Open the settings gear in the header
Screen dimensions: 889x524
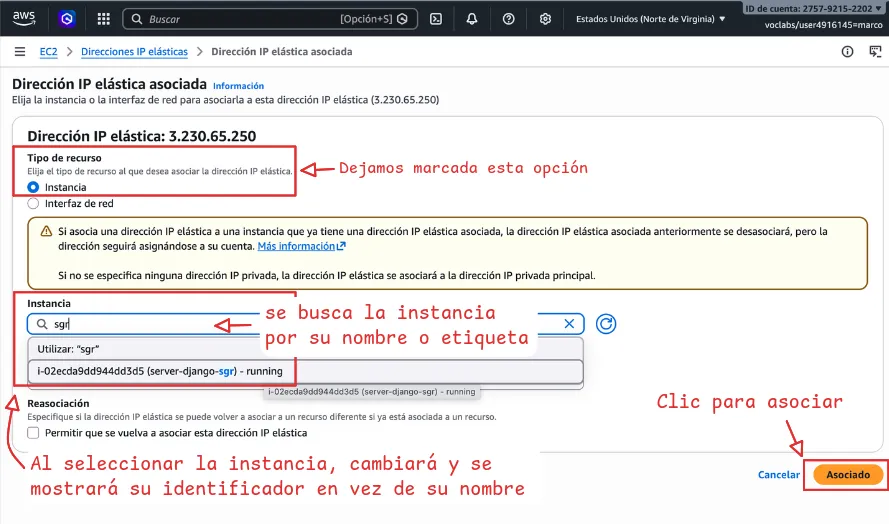coord(545,19)
